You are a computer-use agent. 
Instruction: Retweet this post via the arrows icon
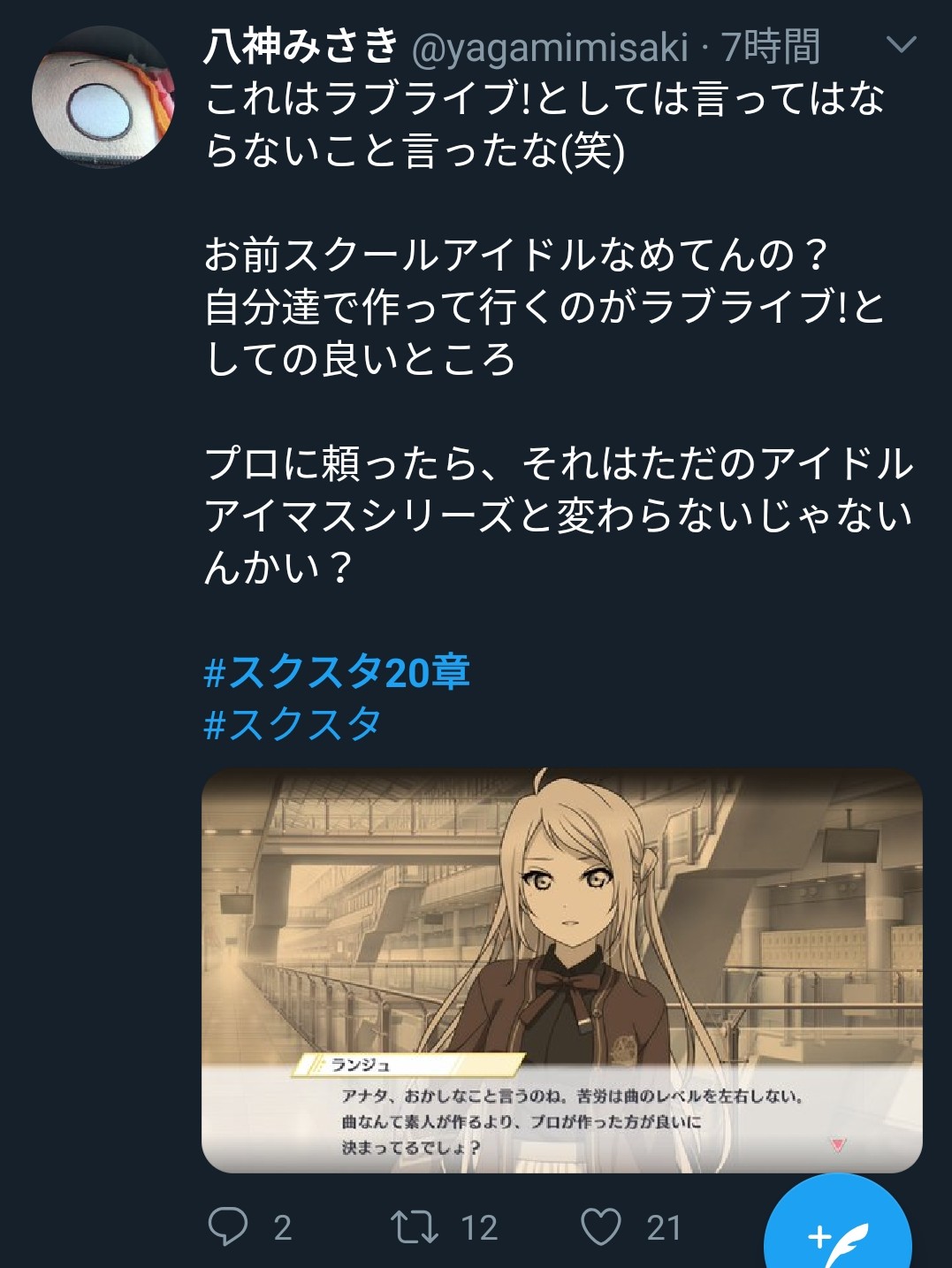[415, 1227]
